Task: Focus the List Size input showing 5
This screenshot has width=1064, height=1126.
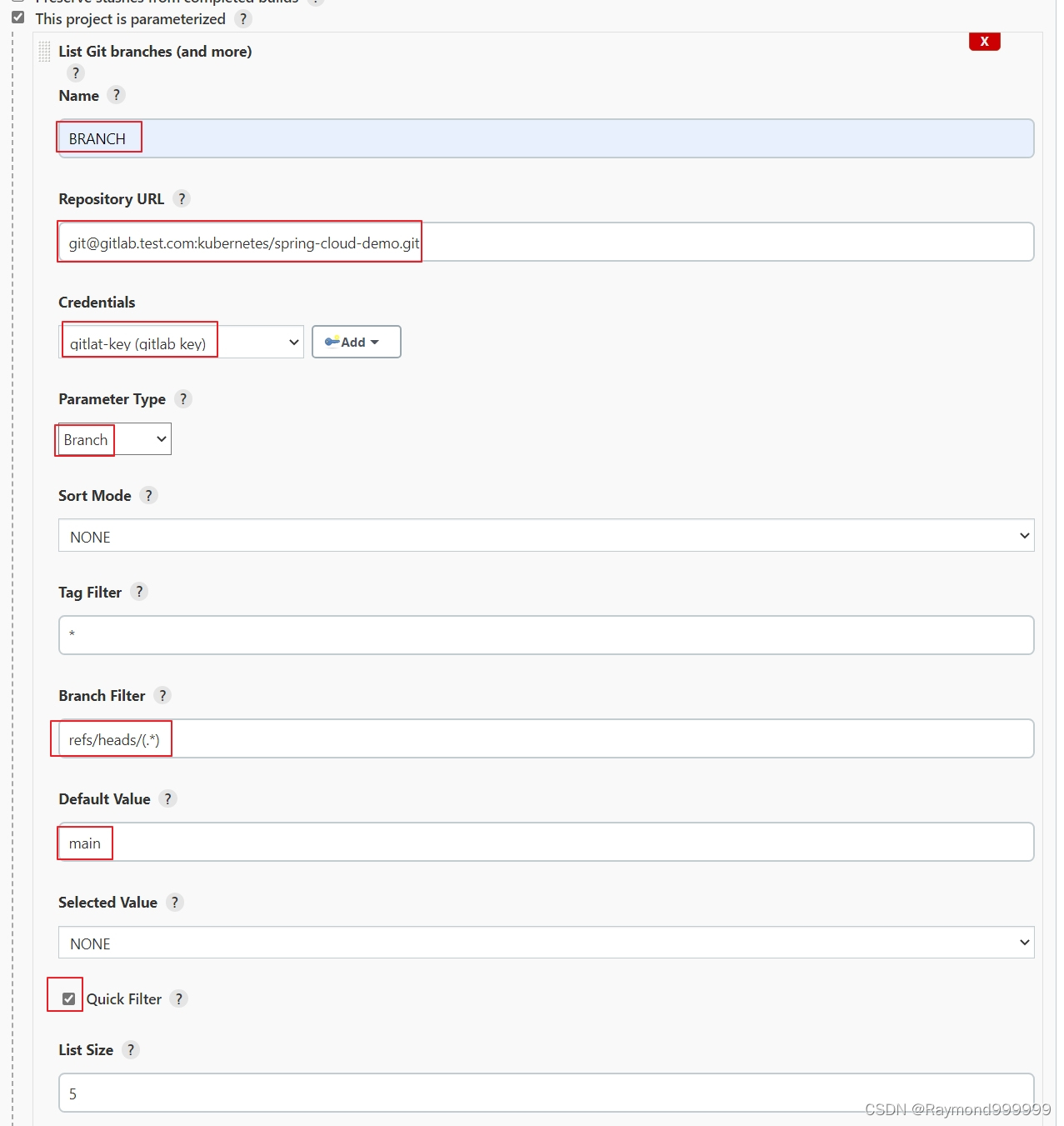Action: [x=546, y=1093]
